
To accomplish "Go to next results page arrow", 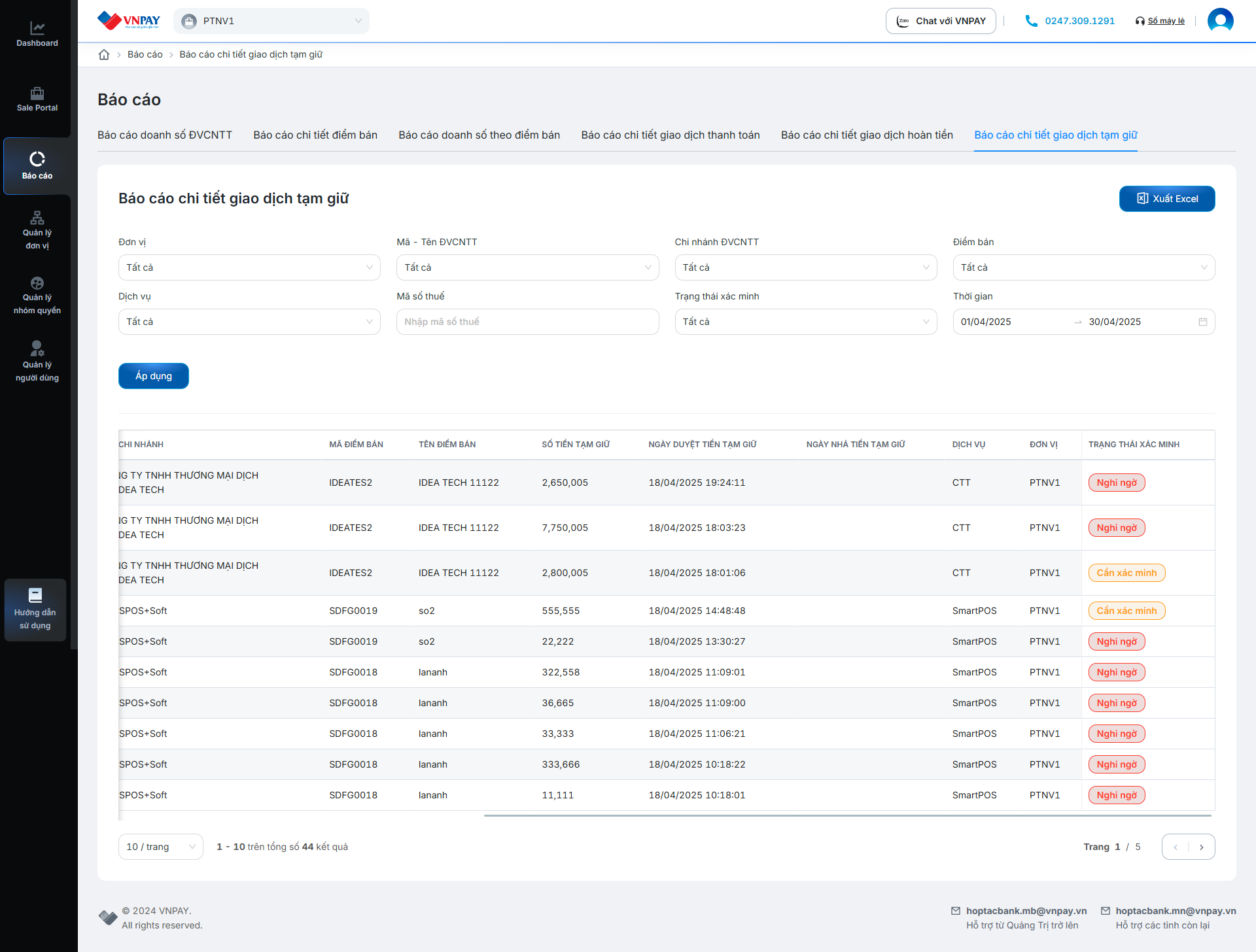I will click(x=1202, y=847).
